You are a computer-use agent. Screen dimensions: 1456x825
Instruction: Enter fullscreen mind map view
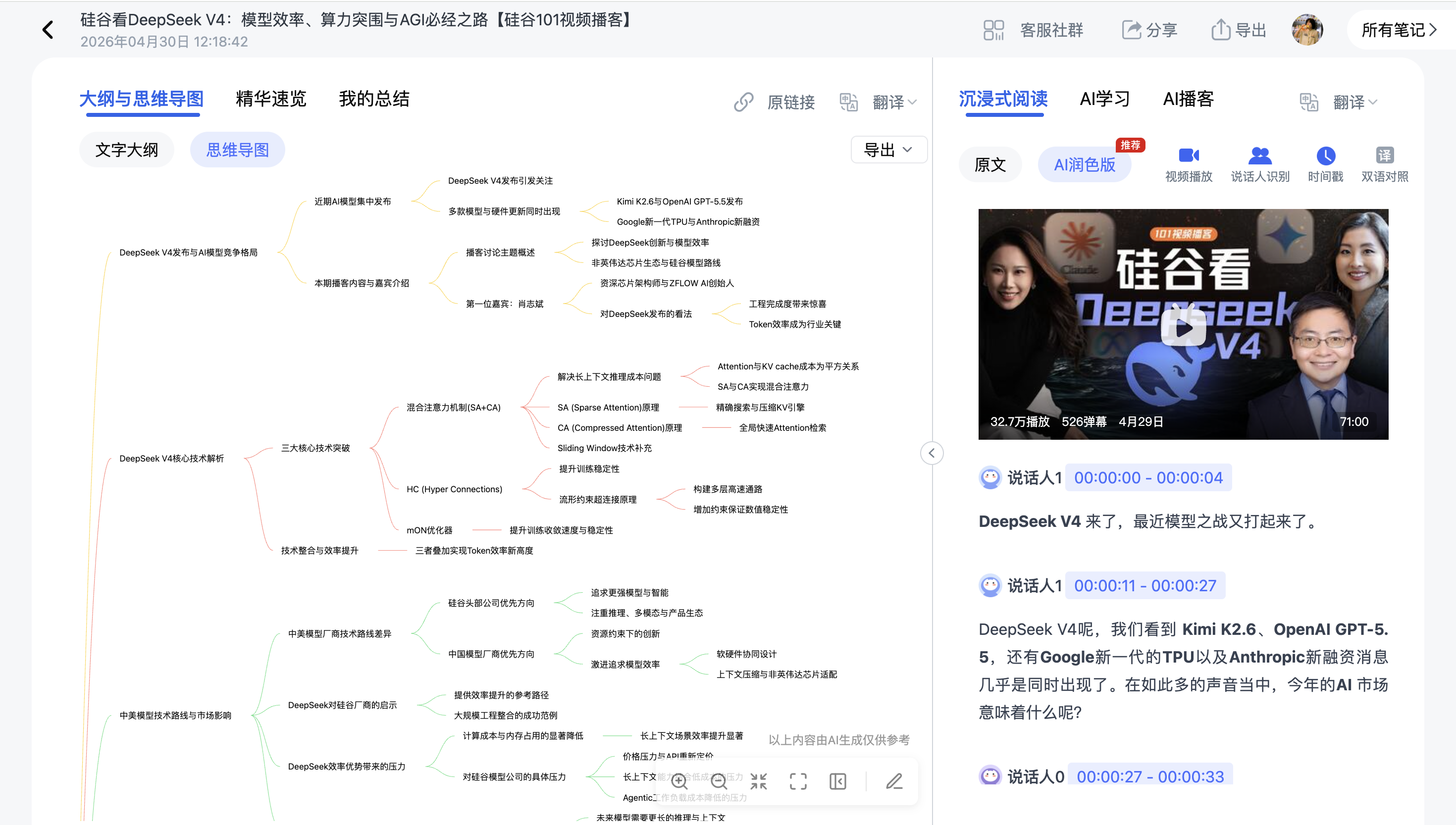(x=798, y=781)
